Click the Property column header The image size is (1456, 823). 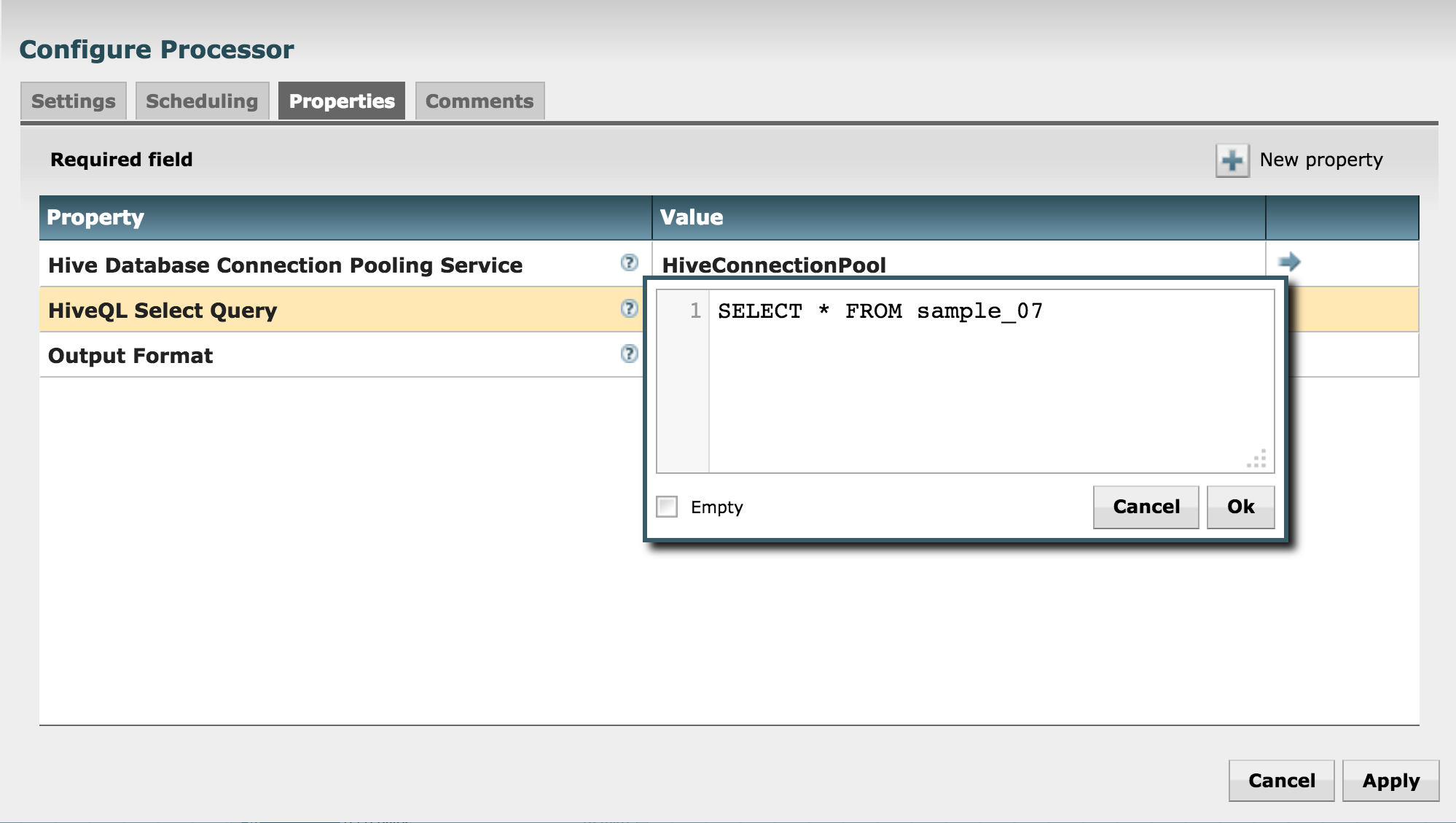(95, 217)
